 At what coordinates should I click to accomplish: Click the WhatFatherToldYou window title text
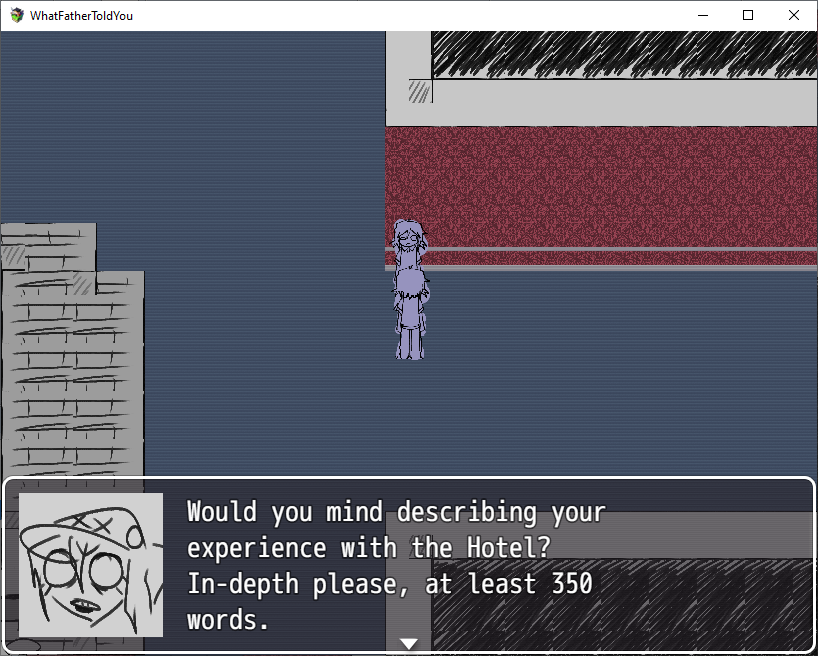click(81, 16)
